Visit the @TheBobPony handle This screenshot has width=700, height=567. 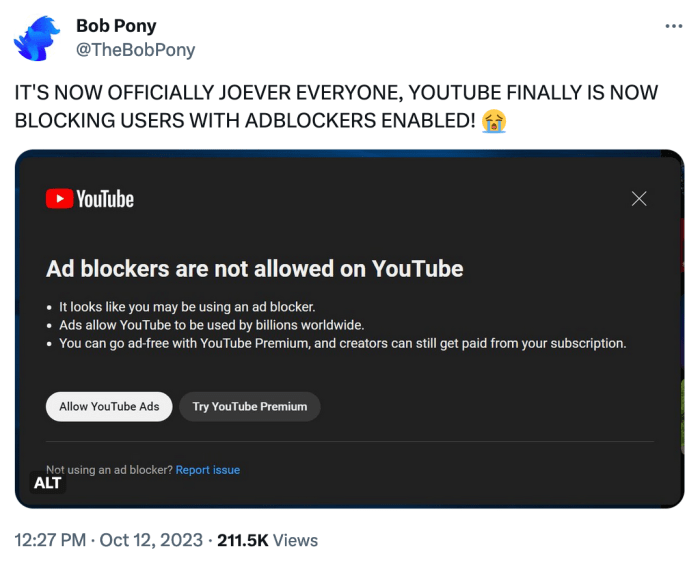point(135,50)
